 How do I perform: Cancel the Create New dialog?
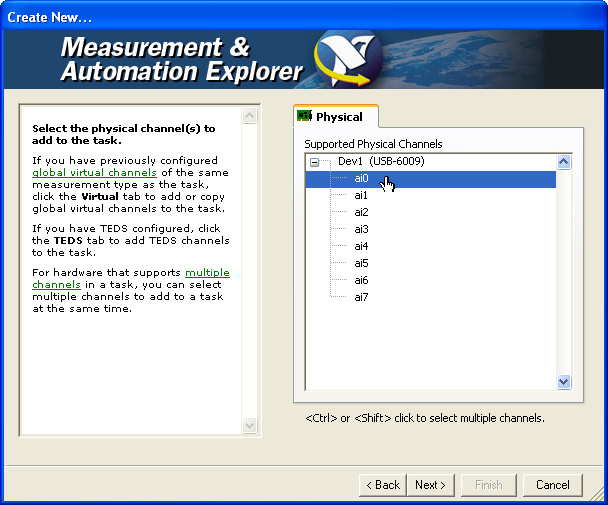[553, 485]
